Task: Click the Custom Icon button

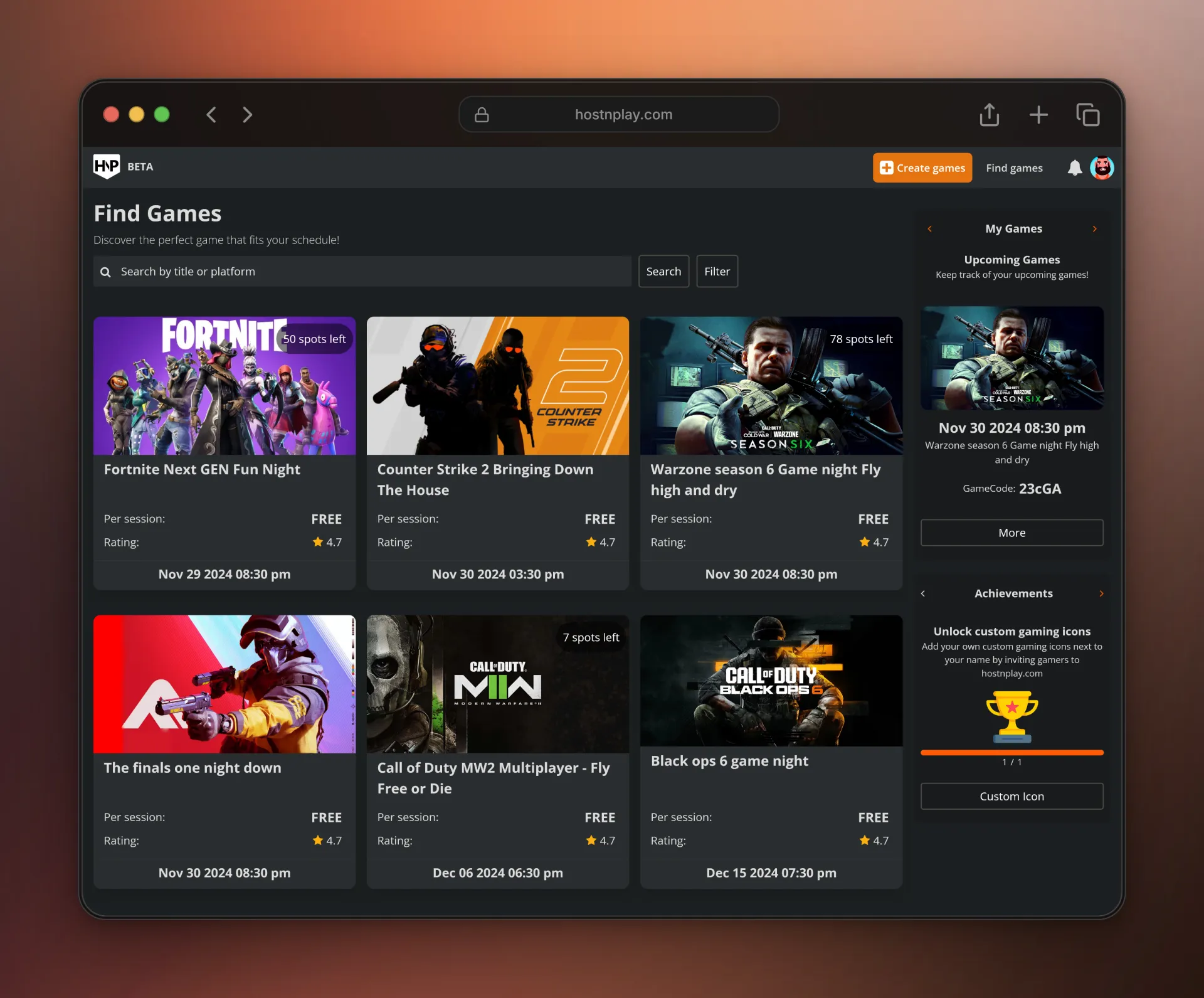Action: coord(1012,796)
